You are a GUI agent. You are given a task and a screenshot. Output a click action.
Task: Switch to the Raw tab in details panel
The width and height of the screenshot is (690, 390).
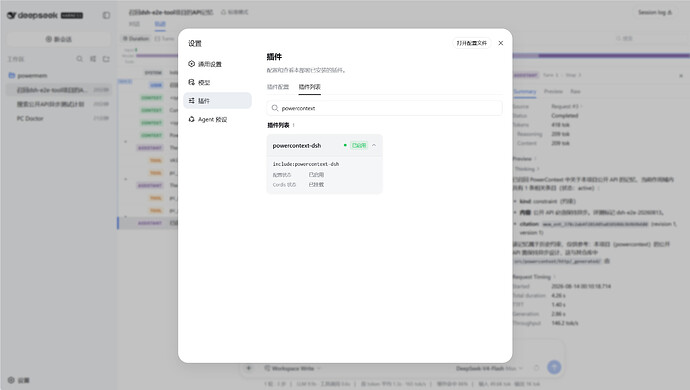[575, 92]
